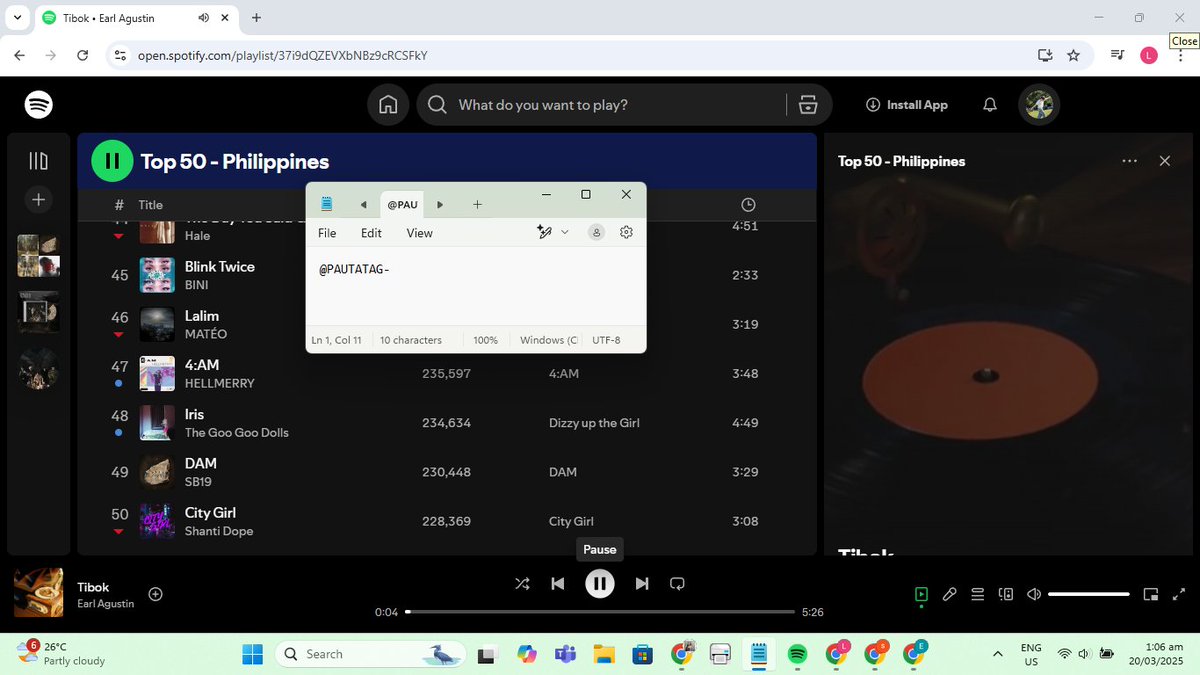The image size is (1200, 675).
Task: Open the Browse icon in Spotify's search bar
Action: coord(809,105)
